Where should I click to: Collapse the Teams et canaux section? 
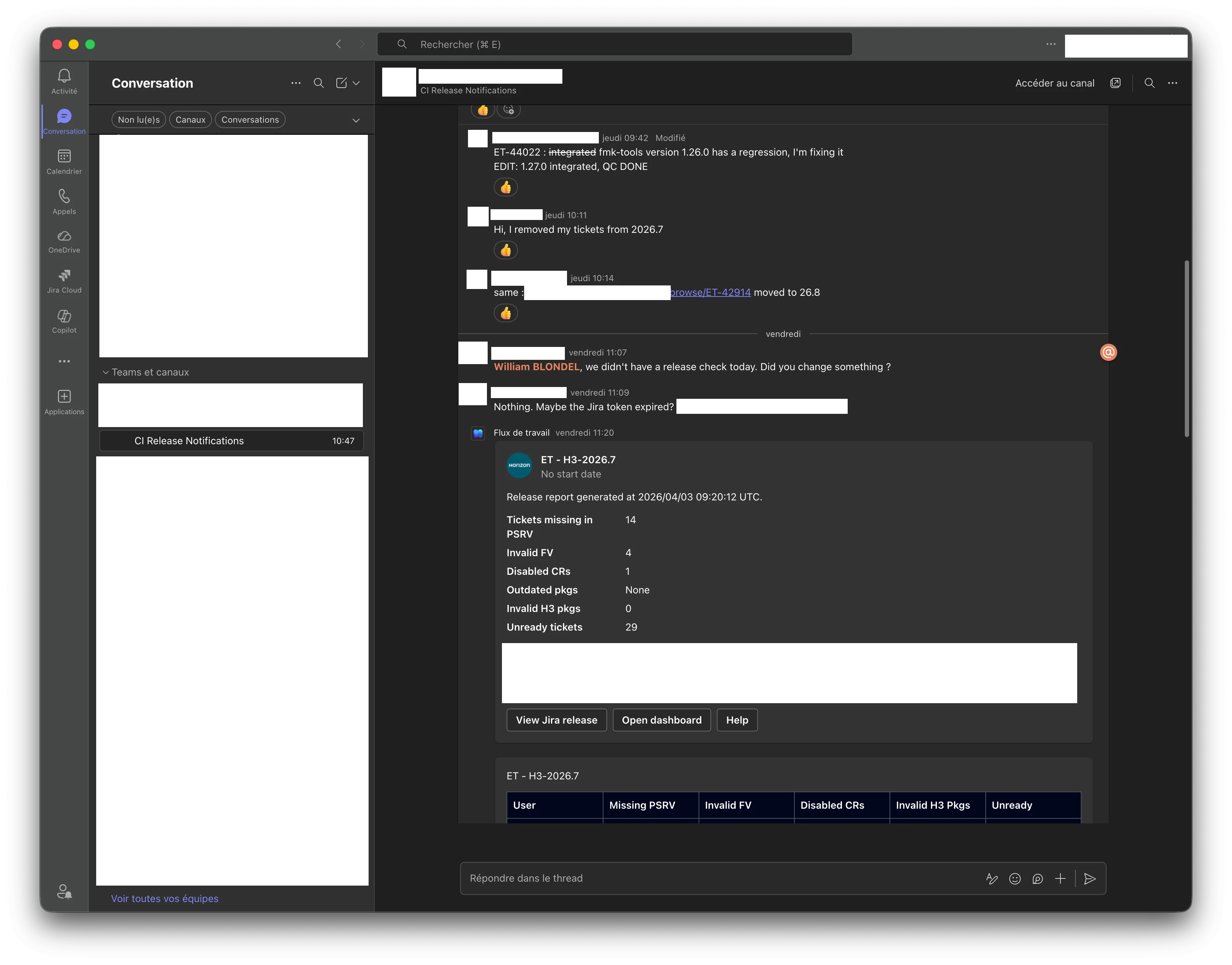point(105,372)
